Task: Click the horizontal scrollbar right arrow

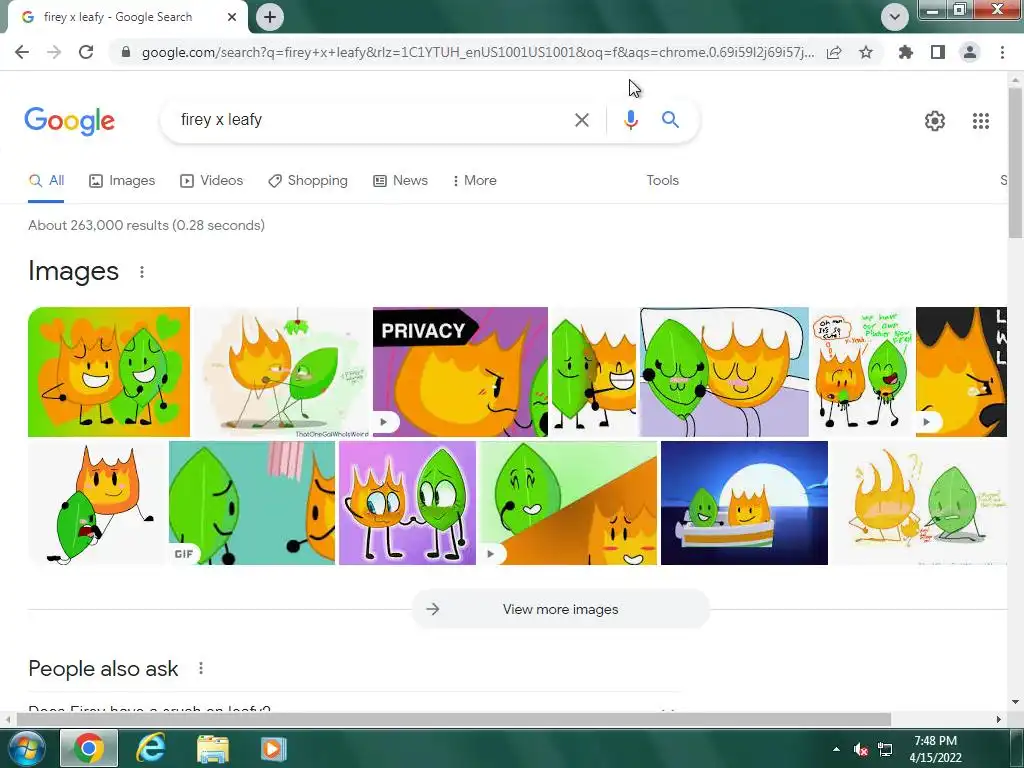Action: pos(999,719)
